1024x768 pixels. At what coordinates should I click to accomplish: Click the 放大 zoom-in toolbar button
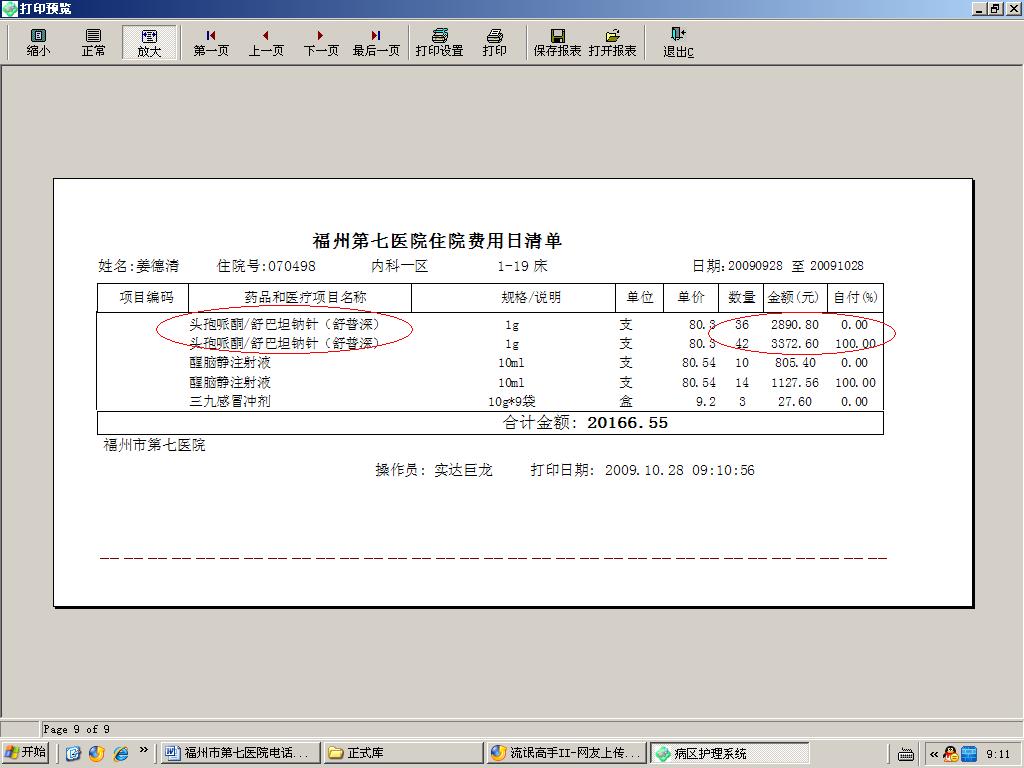coord(149,43)
